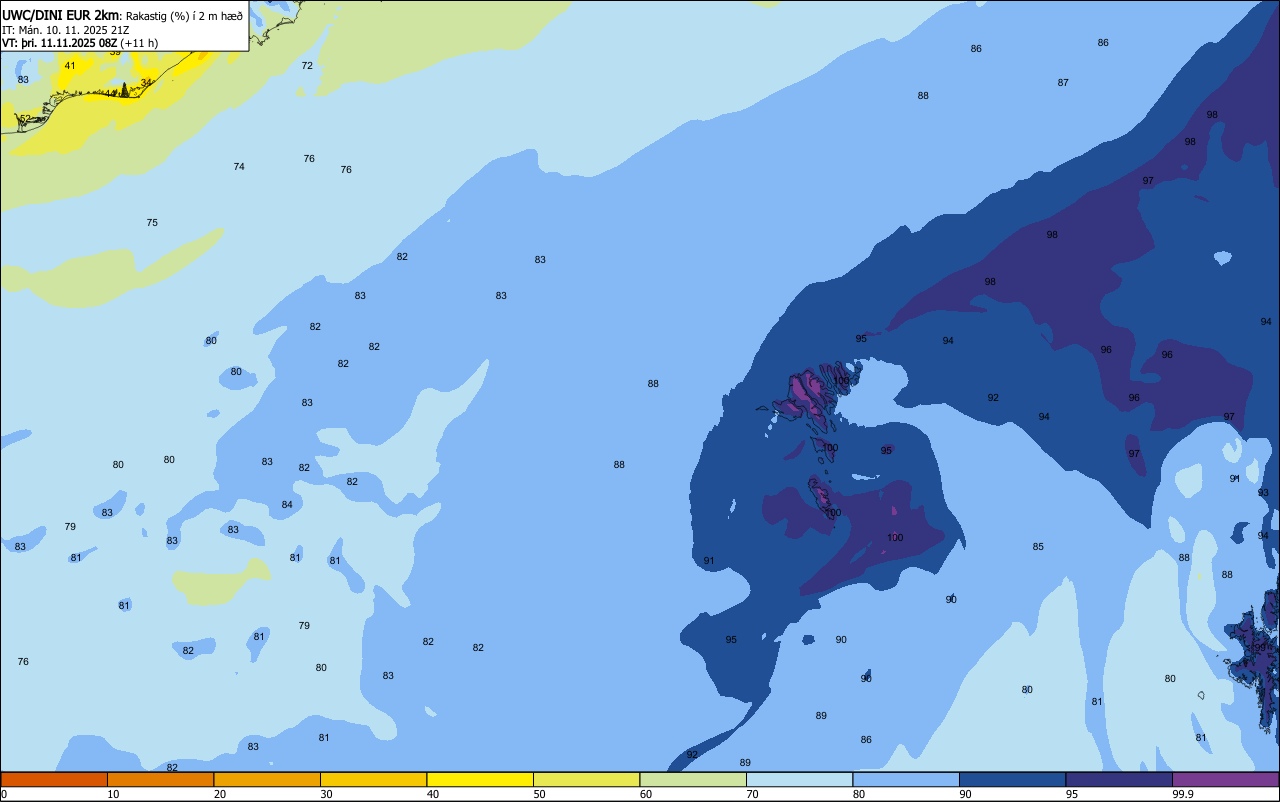Click the '40' legend tick label

point(432,794)
